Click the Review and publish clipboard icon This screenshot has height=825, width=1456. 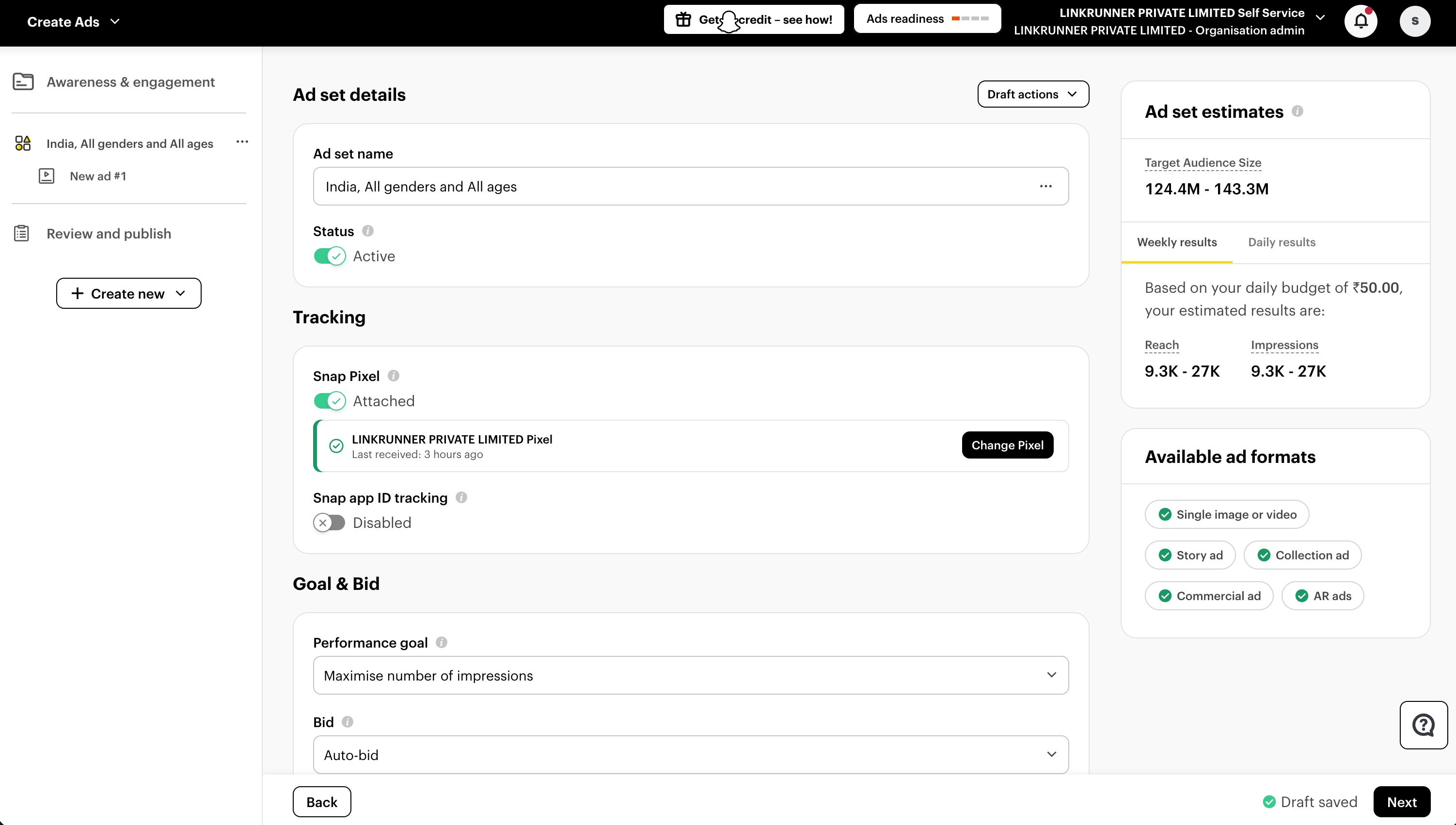click(x=21, y=234)
